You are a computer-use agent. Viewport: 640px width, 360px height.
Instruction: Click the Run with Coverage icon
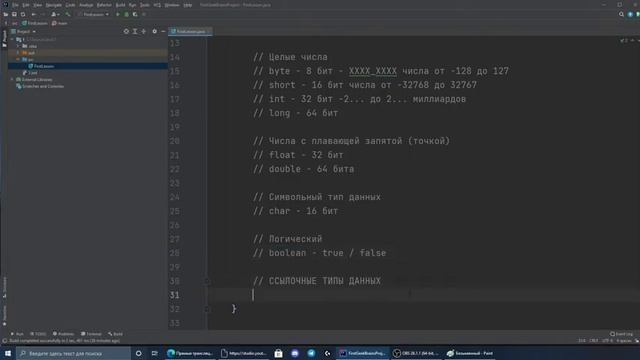pyautogui.click(x=135, y=14)
